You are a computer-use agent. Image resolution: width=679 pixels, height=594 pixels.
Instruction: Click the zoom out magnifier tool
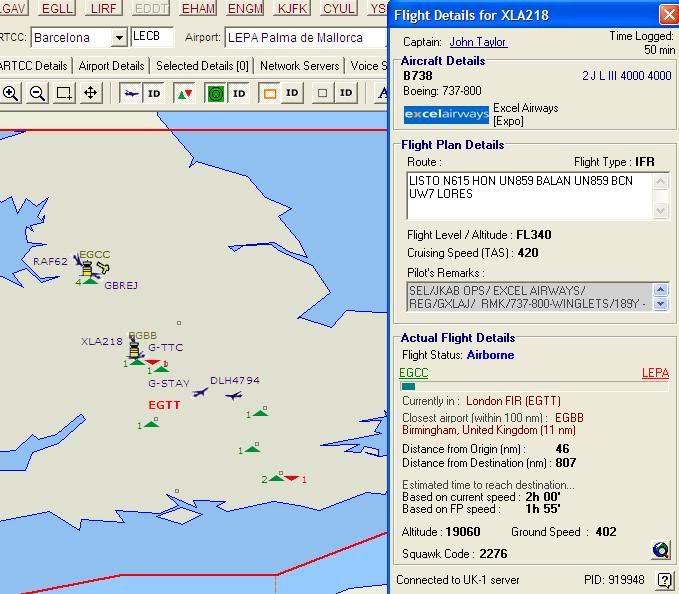tap(37, 93)
